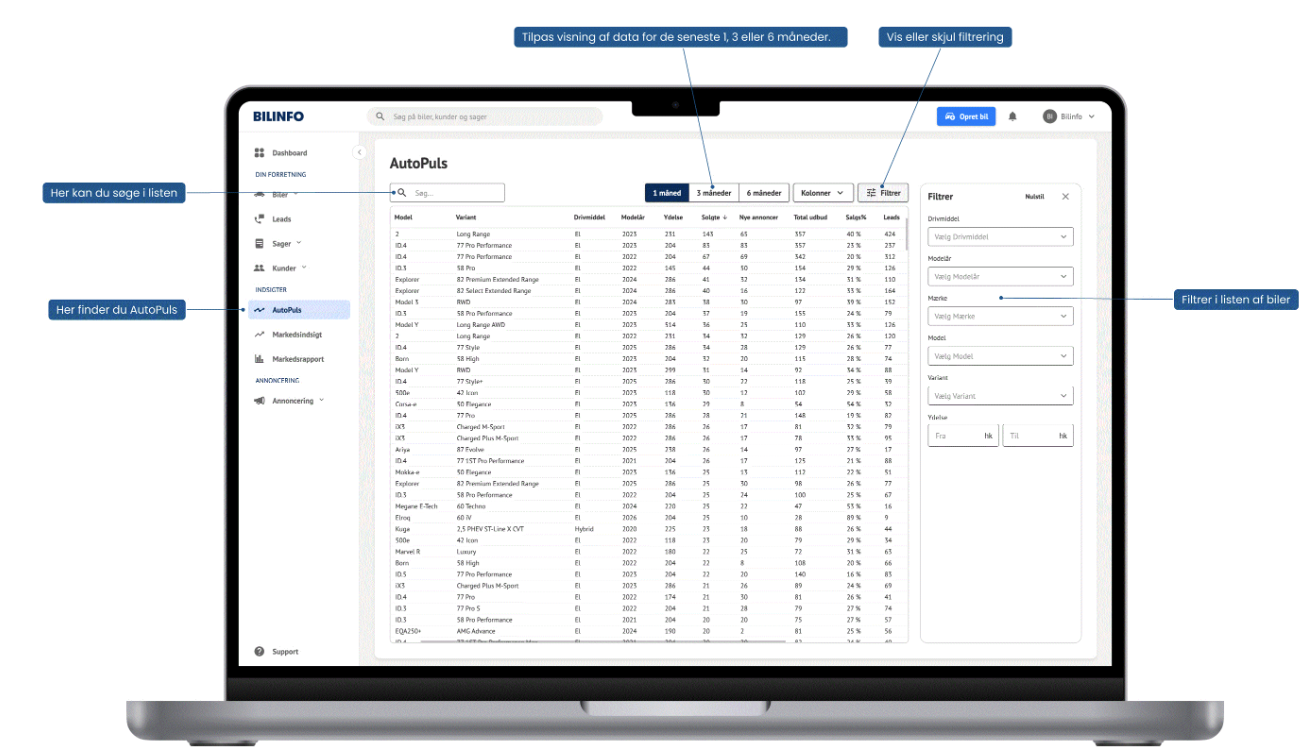
Task: Click the top search field for biler, kunder og sager
Action: point(485,116)
